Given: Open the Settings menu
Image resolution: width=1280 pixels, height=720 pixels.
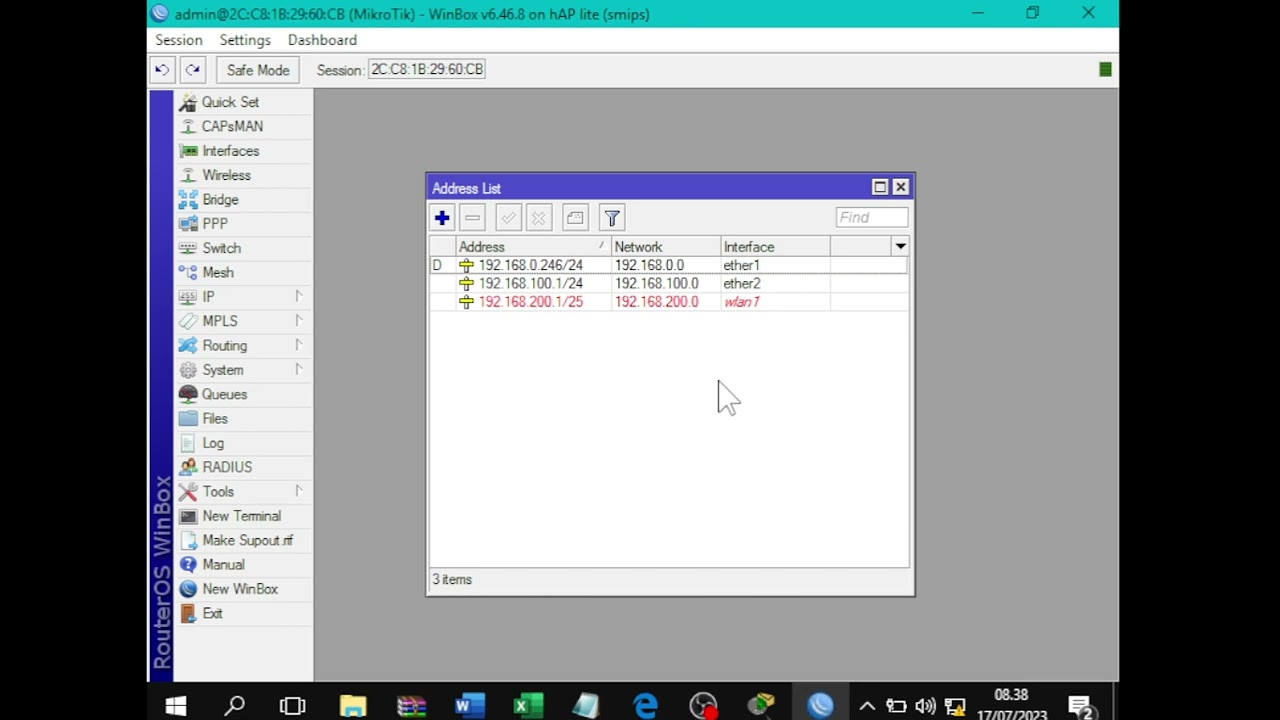Looking at the screenshot, I should (245, 40).
